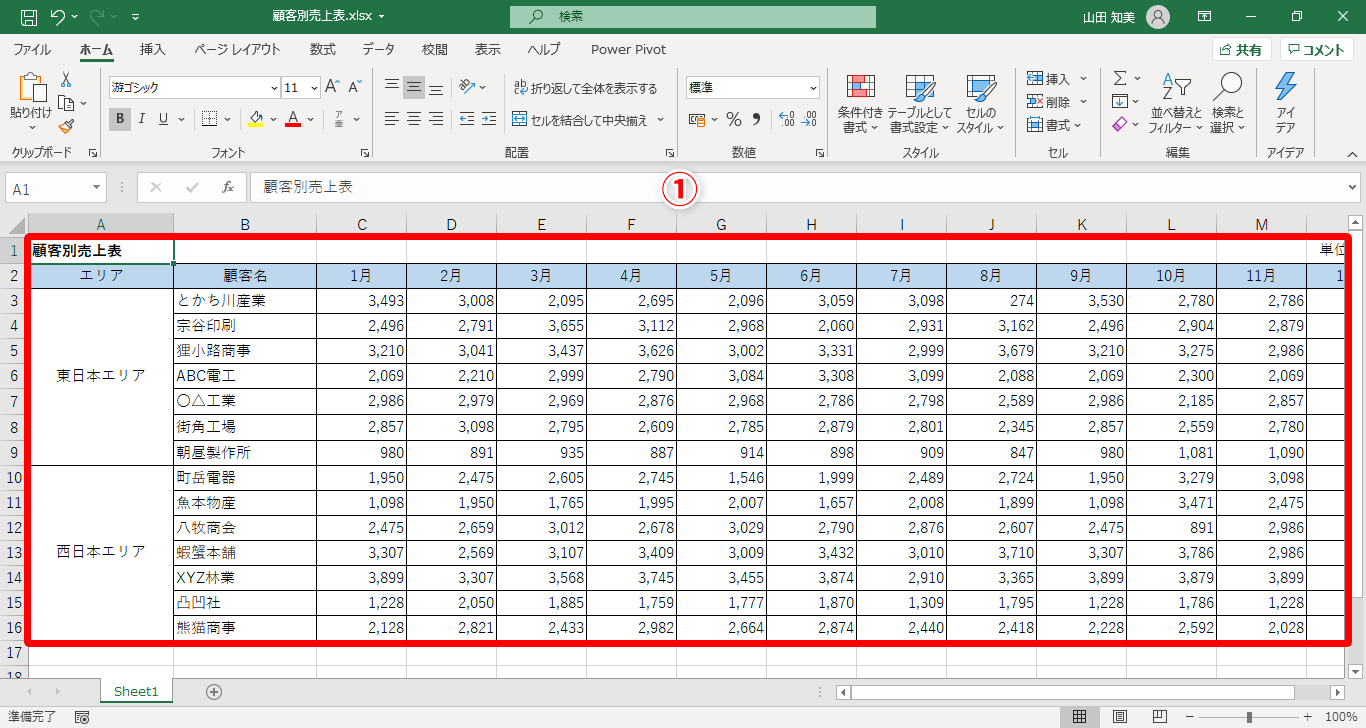Switch to the Power Pivot tab
This screenshot has height=728, width=1366.
click(x=628, y=49)
